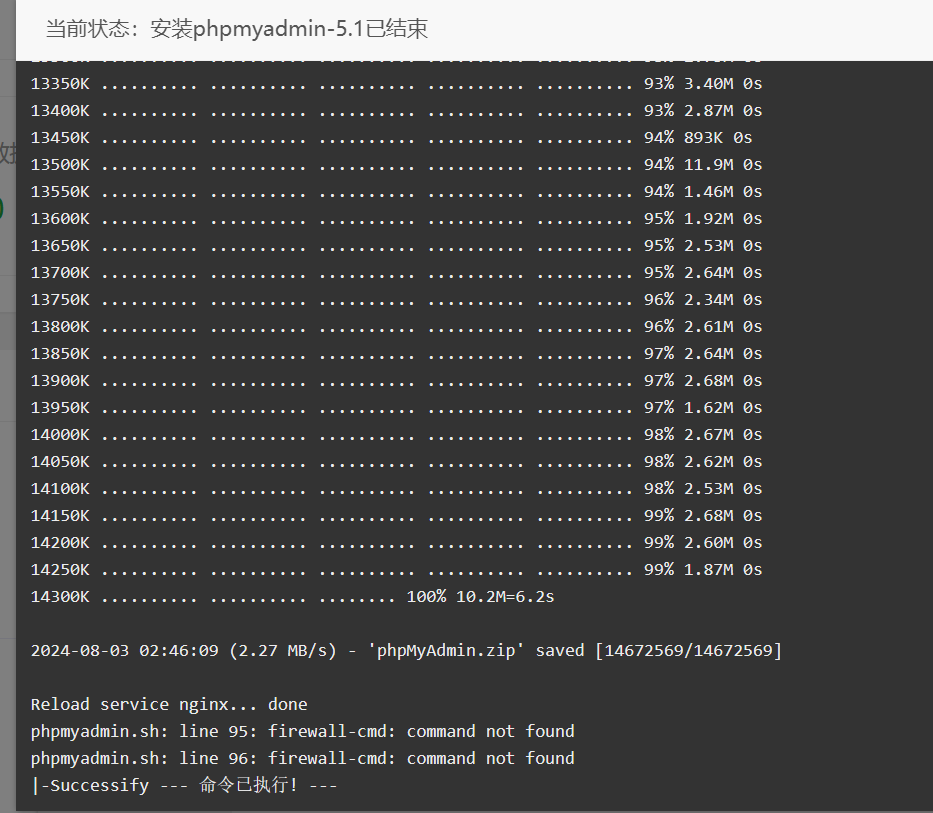This screenshot has height=813, width=933.
Task: Select the log line starting with 13950K
Action: click(x=396, y=408)
